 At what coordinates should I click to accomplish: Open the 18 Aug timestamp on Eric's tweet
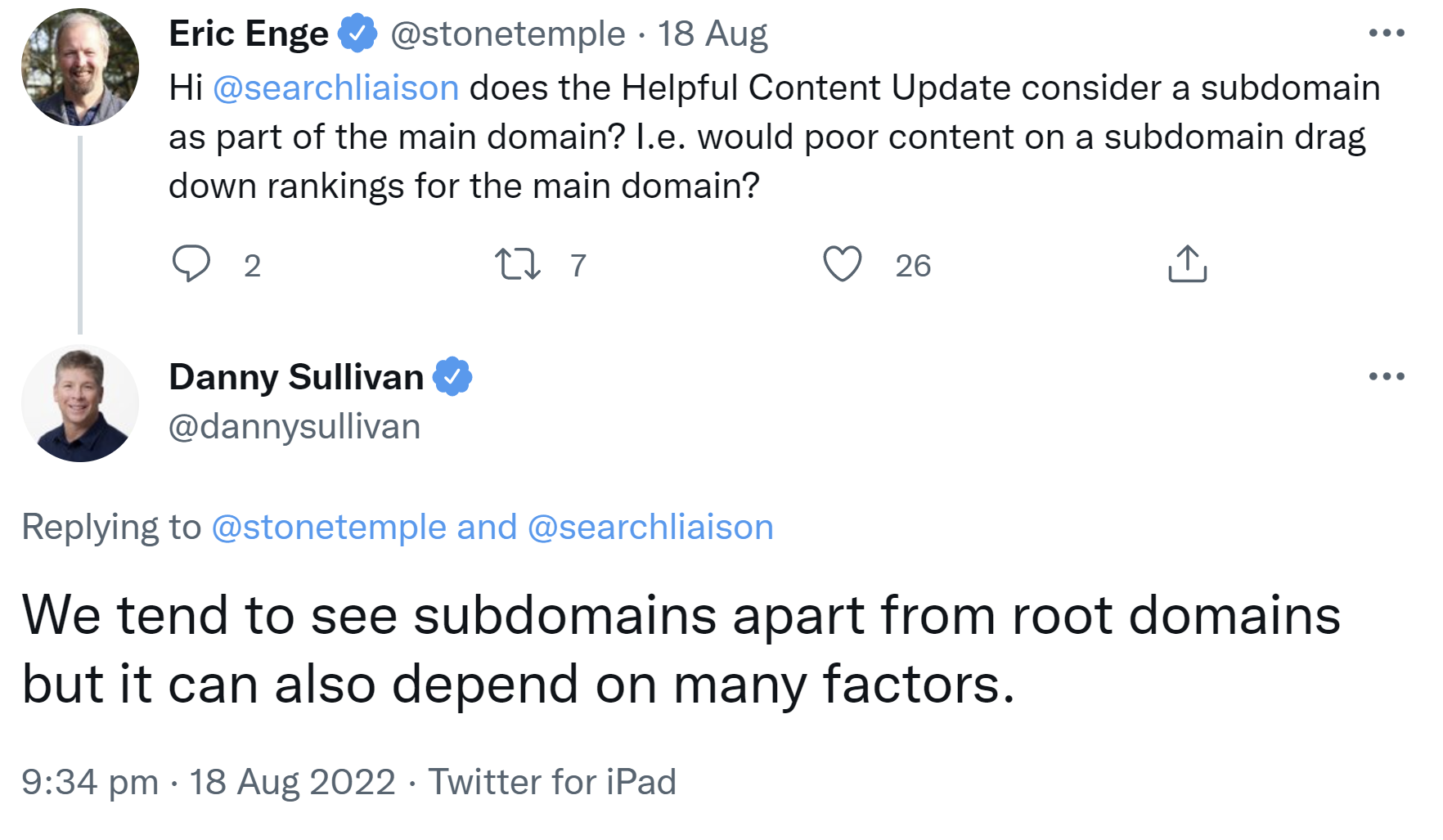coord(711,34)
